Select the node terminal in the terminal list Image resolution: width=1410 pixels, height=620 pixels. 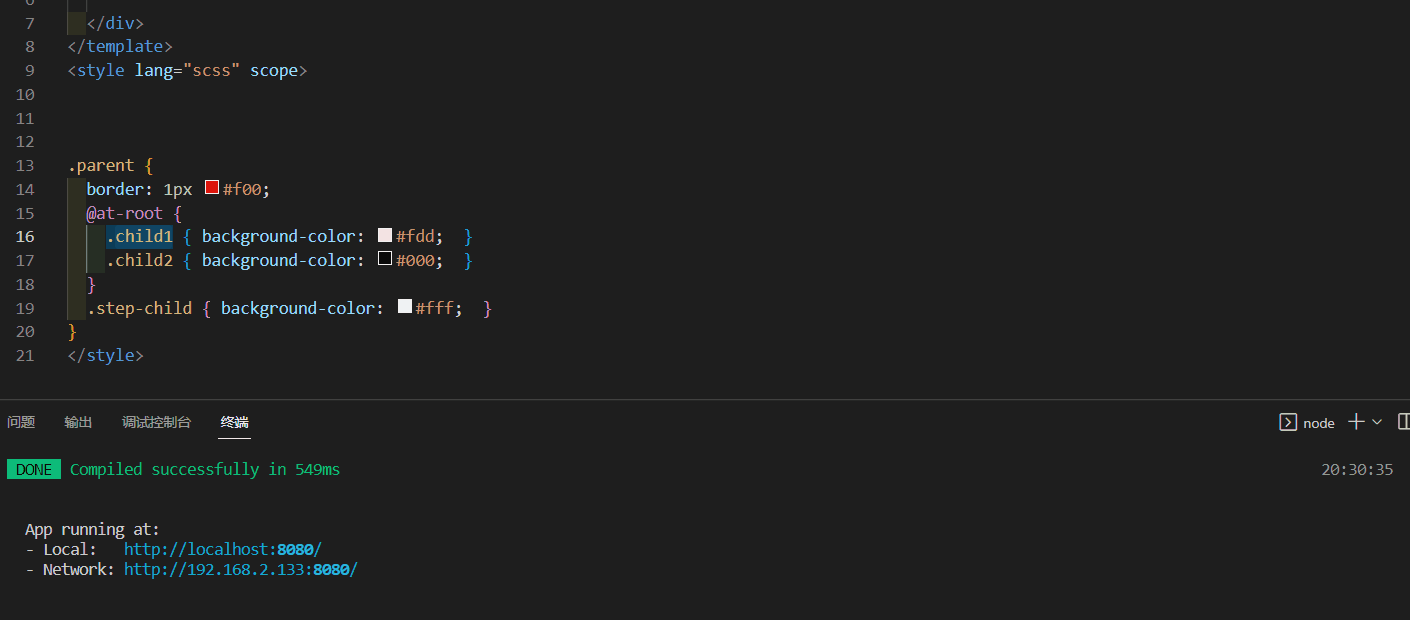coord(1319,422)
